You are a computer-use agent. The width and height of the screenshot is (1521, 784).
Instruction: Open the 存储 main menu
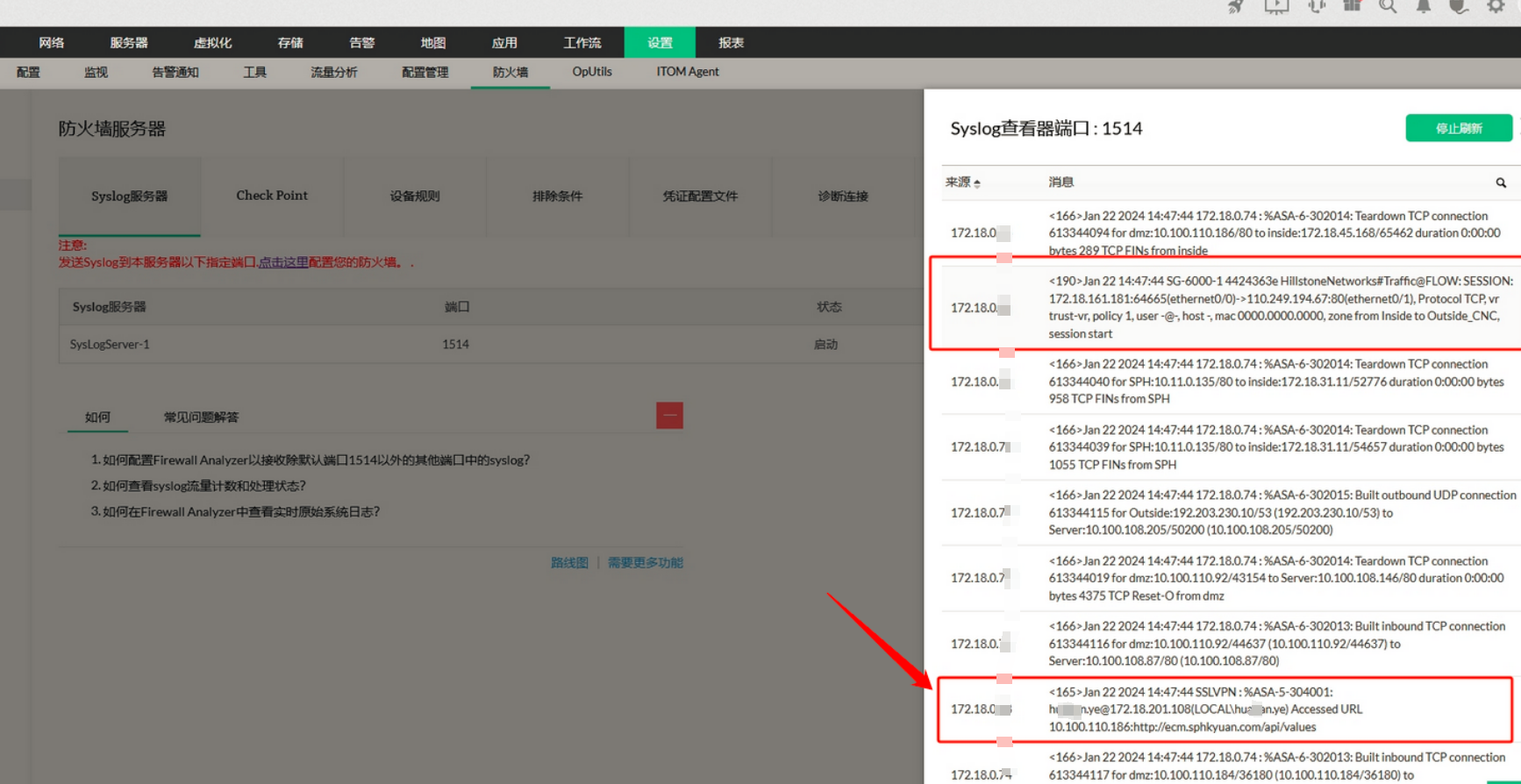[290, 42]
